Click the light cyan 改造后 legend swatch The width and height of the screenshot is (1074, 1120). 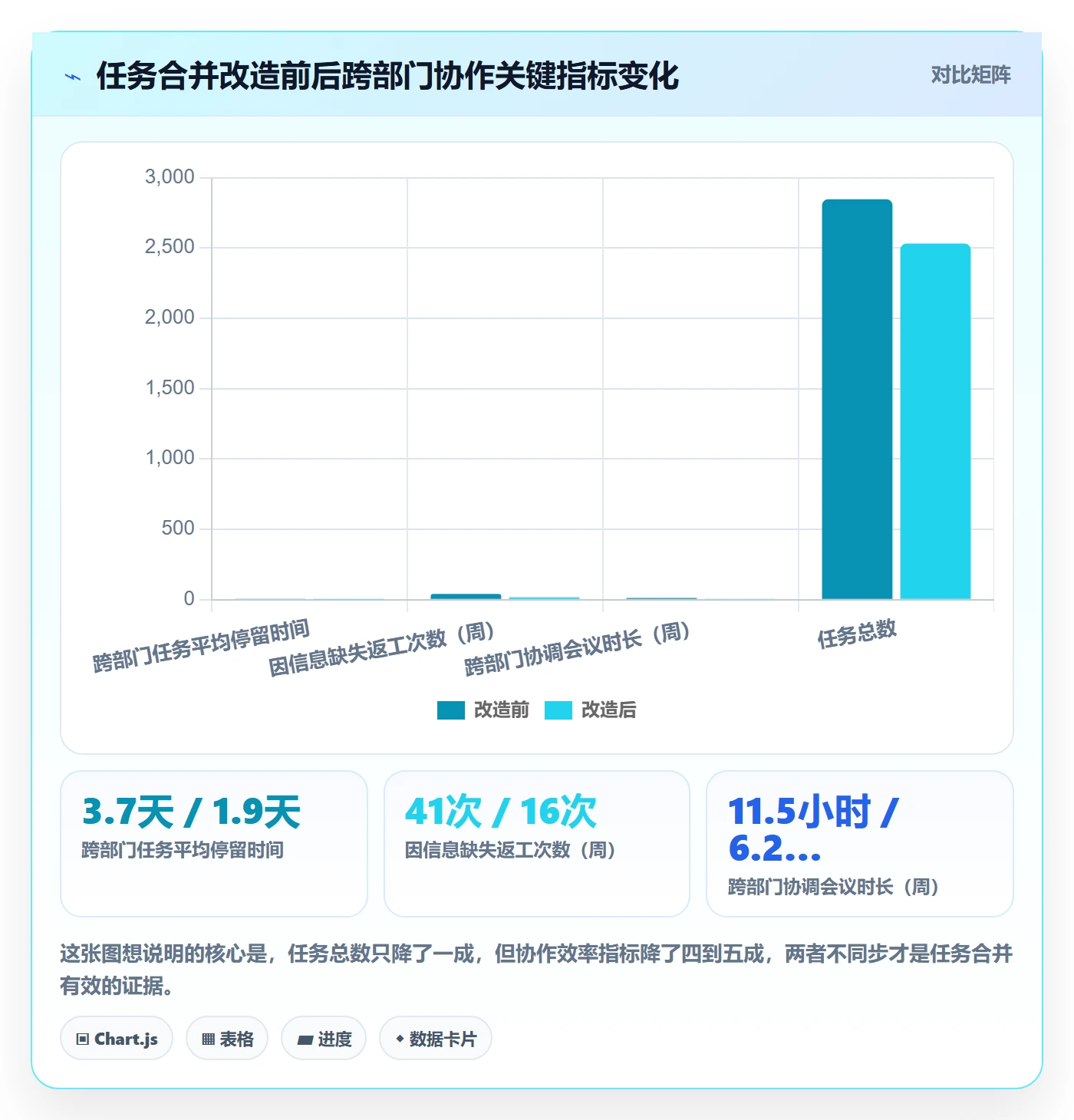point(558,710)
